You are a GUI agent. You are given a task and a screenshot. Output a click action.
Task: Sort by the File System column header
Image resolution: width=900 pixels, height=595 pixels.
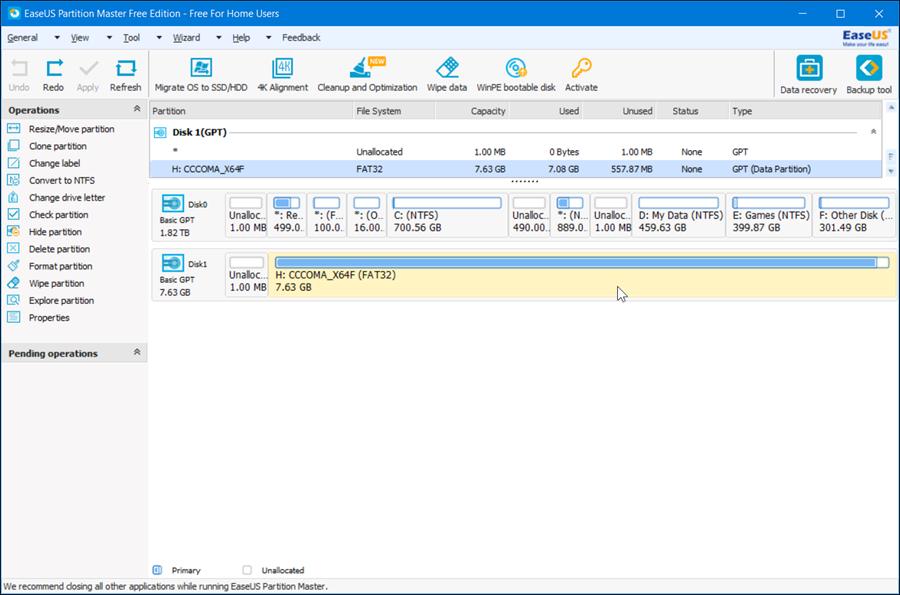click(x=394, y=111)
